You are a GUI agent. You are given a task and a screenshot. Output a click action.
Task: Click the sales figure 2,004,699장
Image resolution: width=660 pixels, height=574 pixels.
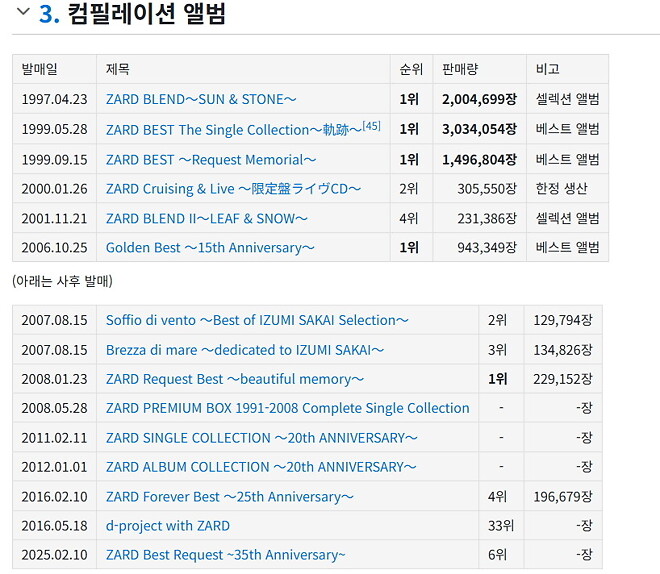point(479,99)
